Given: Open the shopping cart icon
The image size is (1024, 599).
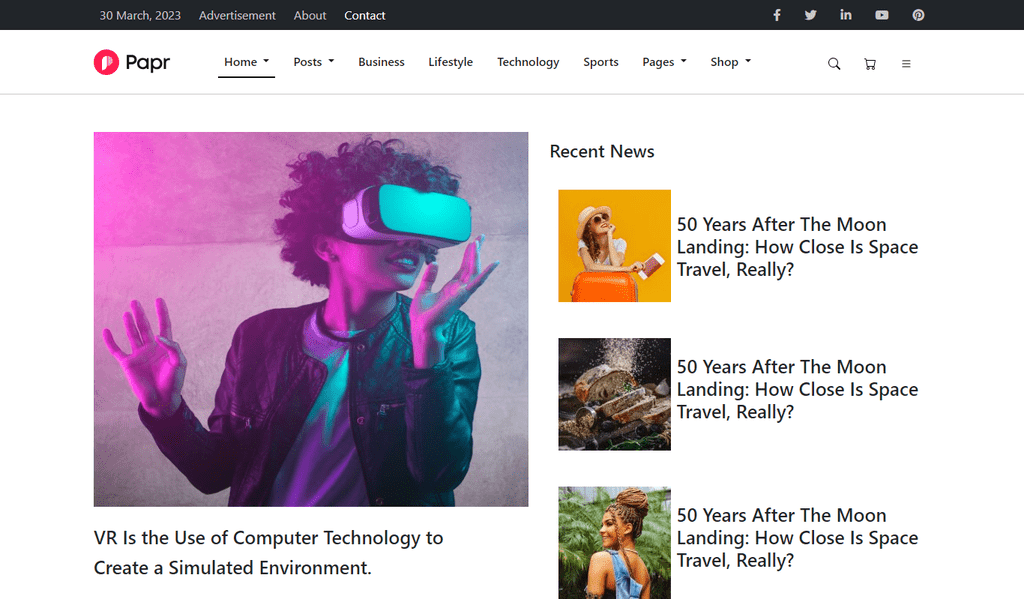Looking at the screenshot, I should tap(870, 63).
